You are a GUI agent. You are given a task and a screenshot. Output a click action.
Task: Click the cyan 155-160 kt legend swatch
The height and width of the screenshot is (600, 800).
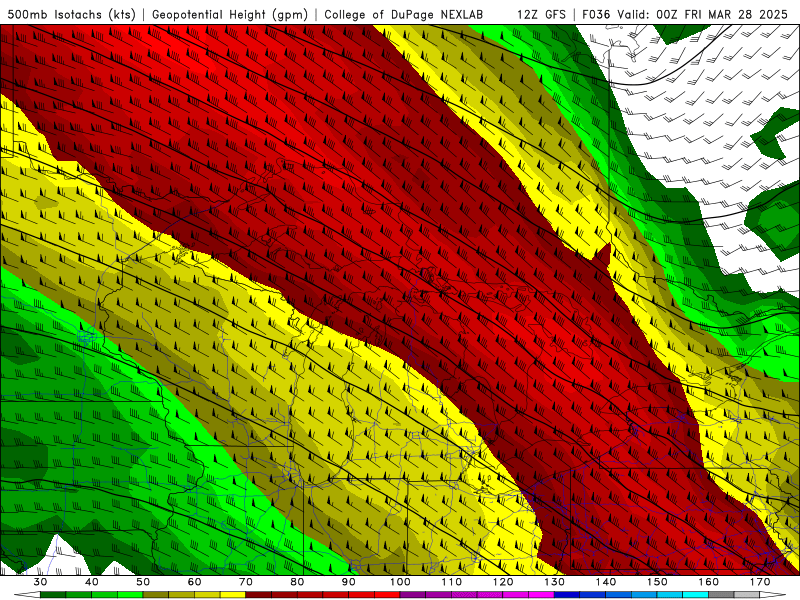click(x=695, y=595)
